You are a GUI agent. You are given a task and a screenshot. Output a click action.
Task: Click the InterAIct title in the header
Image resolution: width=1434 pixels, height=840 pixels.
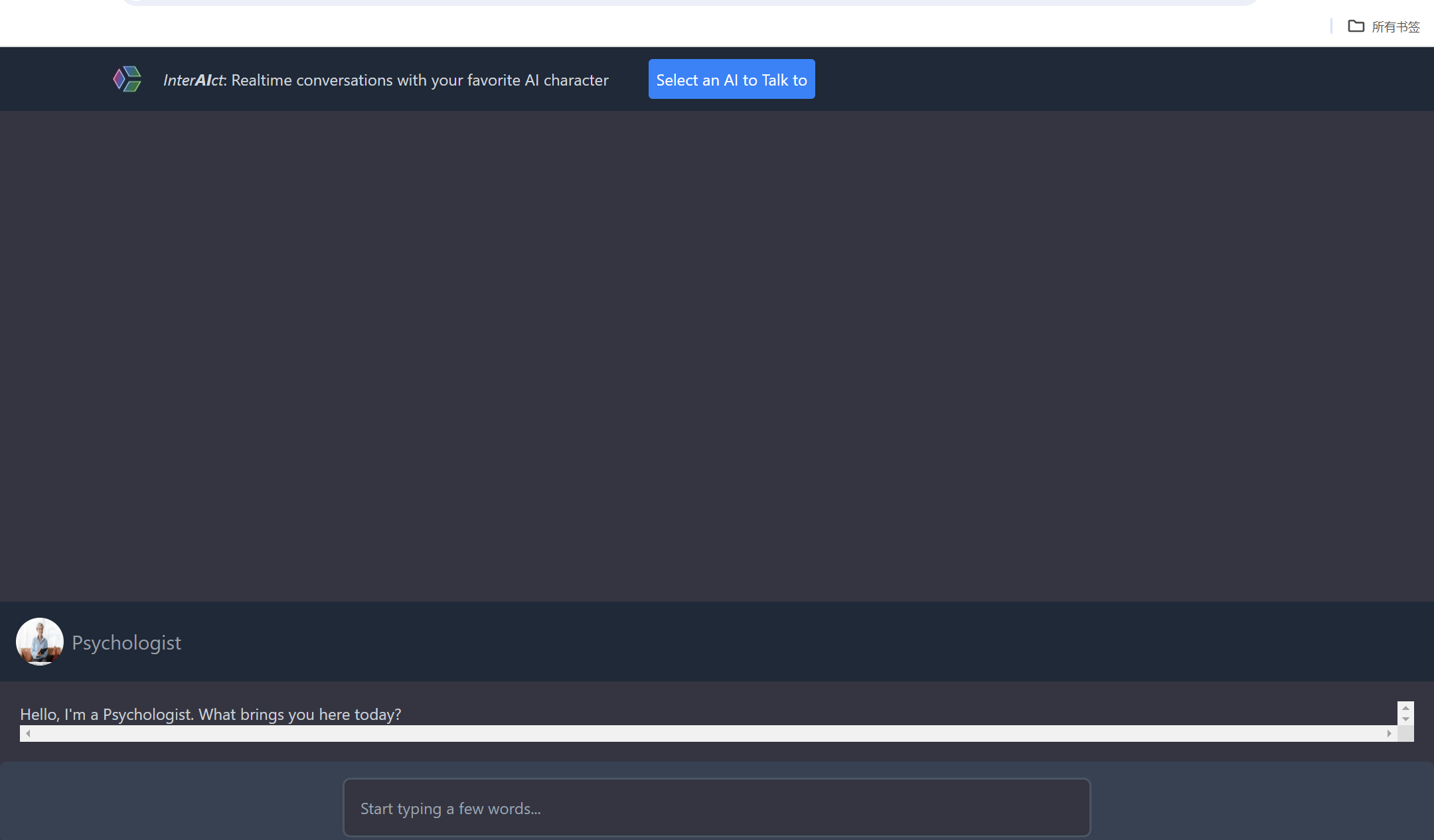[x=194, y=80]
